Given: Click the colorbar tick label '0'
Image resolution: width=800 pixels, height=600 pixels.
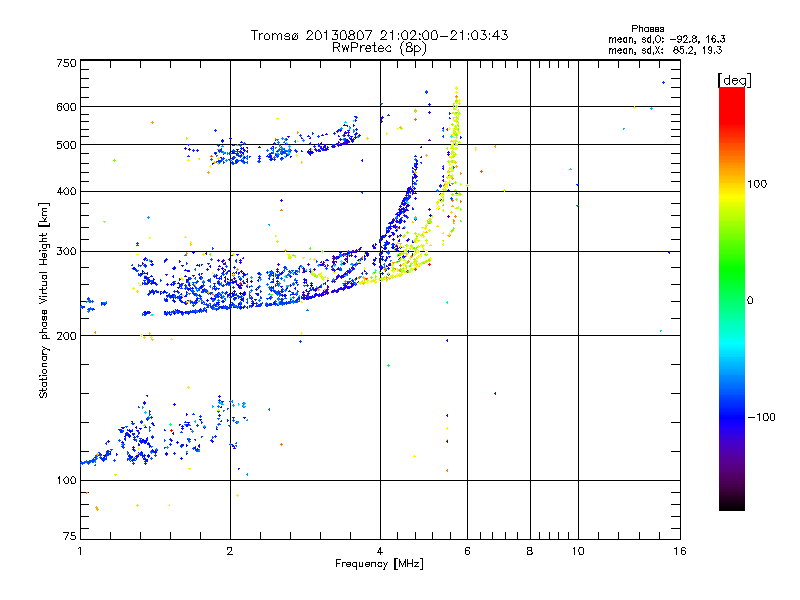Looking at the screenshot, I should 750,300.
